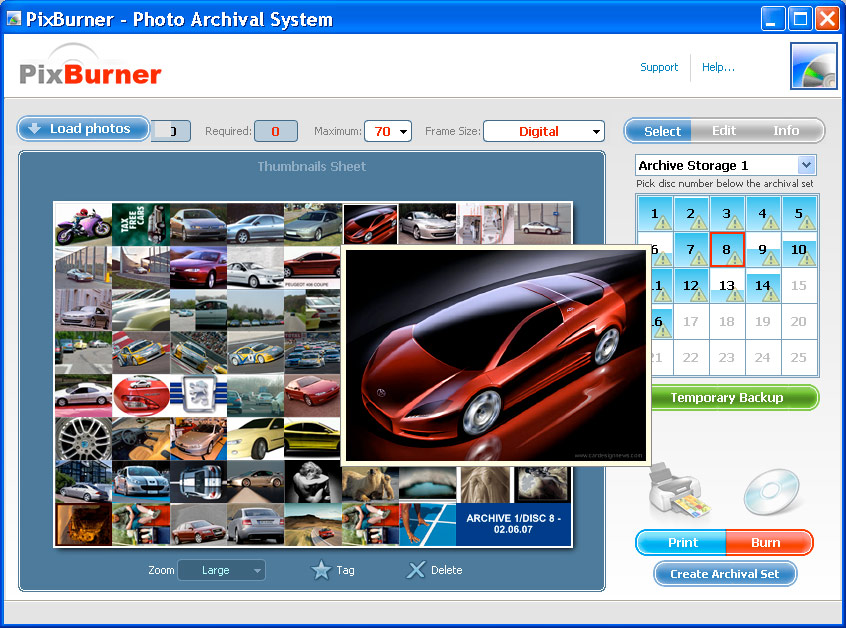Expand the Frame Size Digital dropdown
The height and width of the screenshot is (628, 846).
point(544,131)
